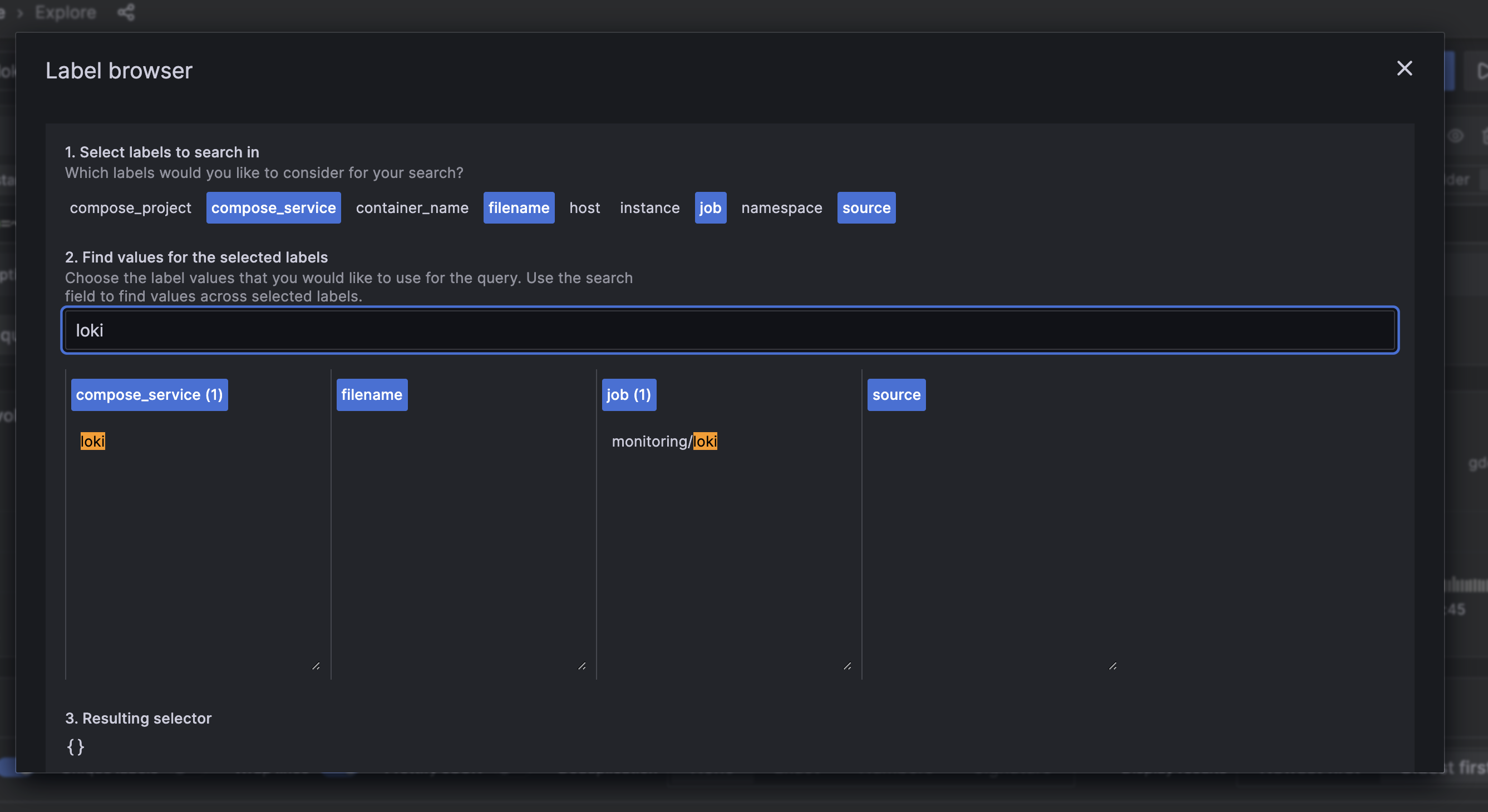Image resolution: width=1488 pixels, height=812 pixels.
Task: Share this Explore view via share icon
Action: coord(126,12)
